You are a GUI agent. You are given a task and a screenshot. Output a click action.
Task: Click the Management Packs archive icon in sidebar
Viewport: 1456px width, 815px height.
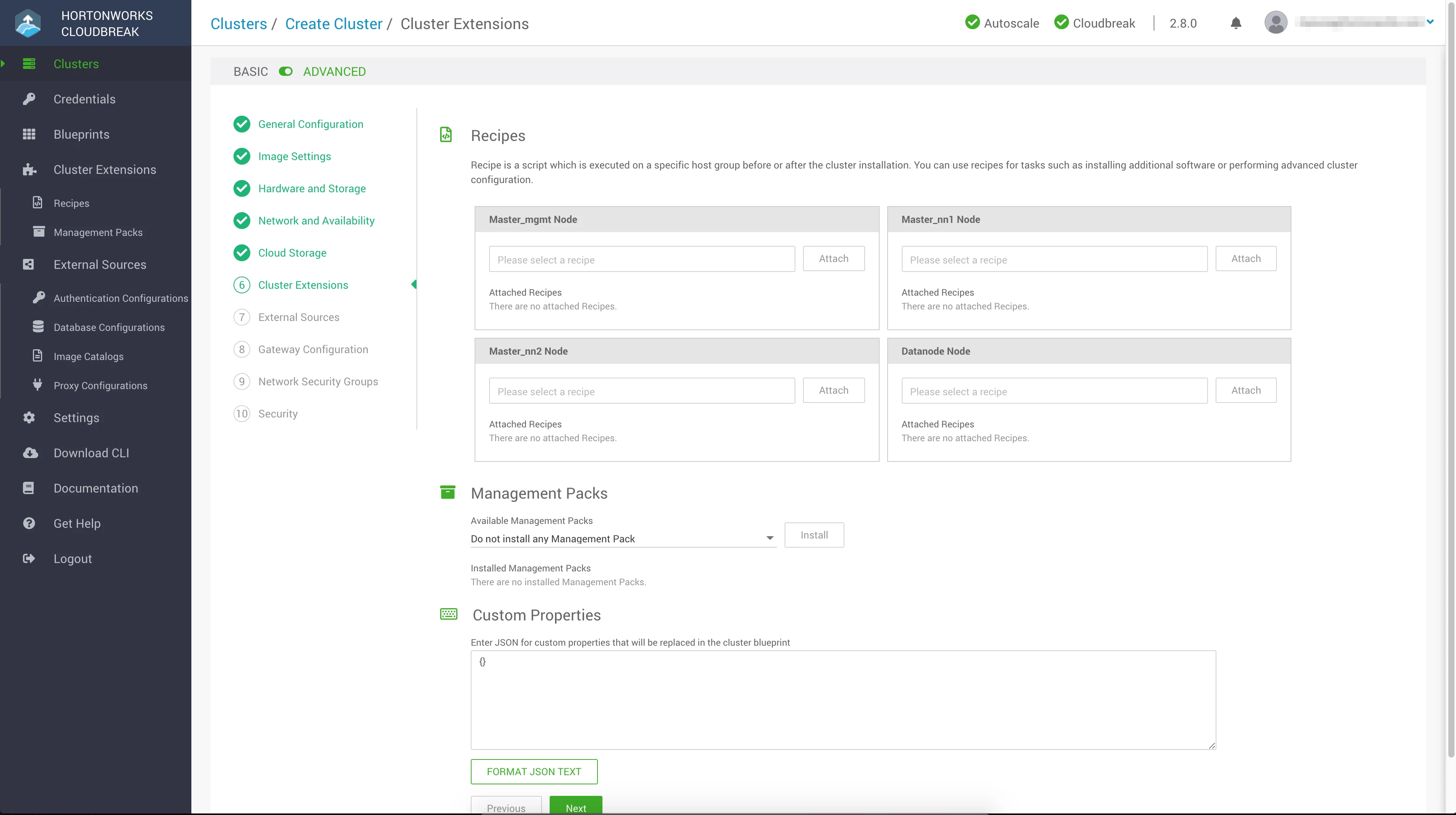pyautogui.click(x=38, y=231)
